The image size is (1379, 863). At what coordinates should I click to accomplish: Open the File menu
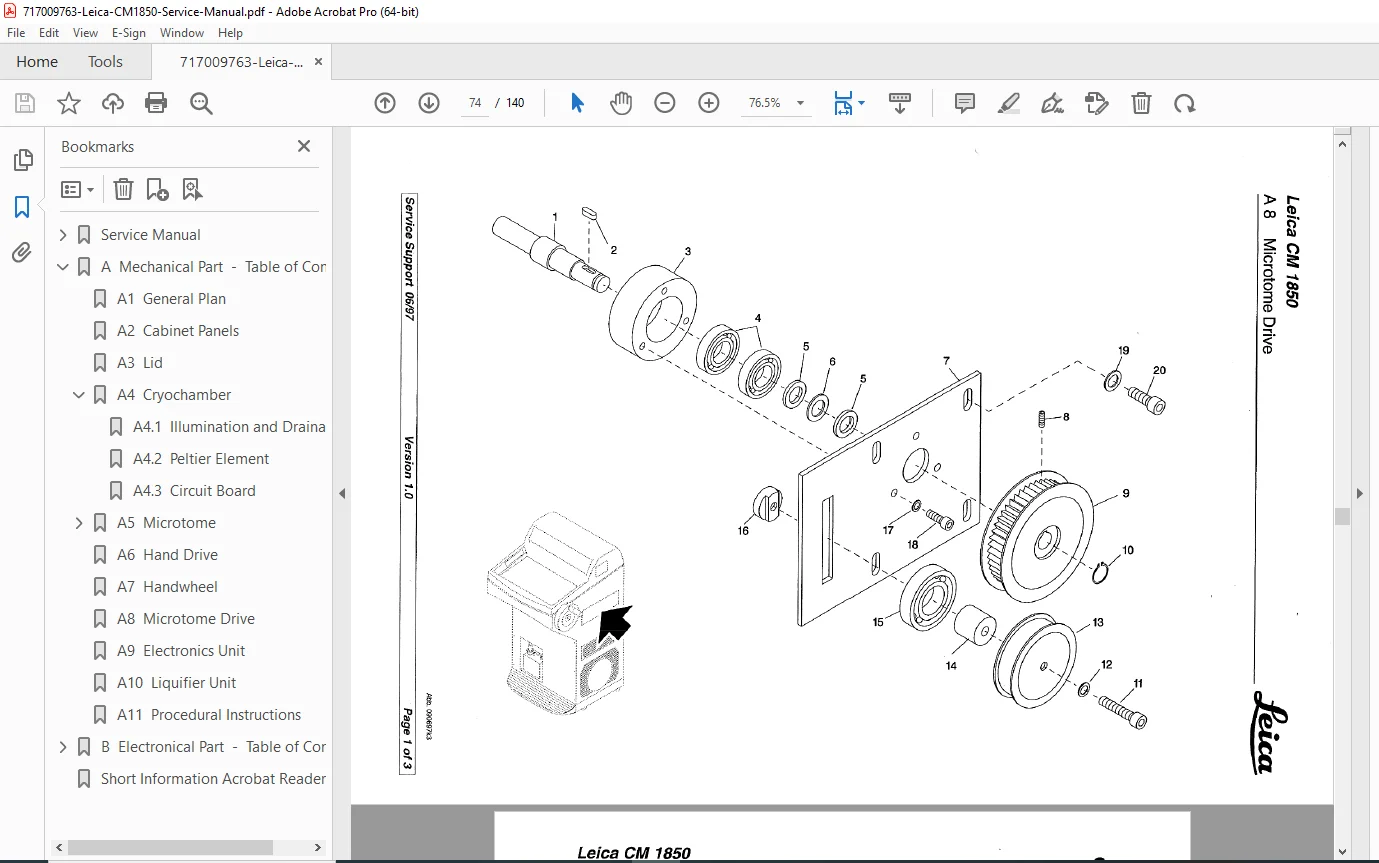pyautogui.click(x=16, y=33)
